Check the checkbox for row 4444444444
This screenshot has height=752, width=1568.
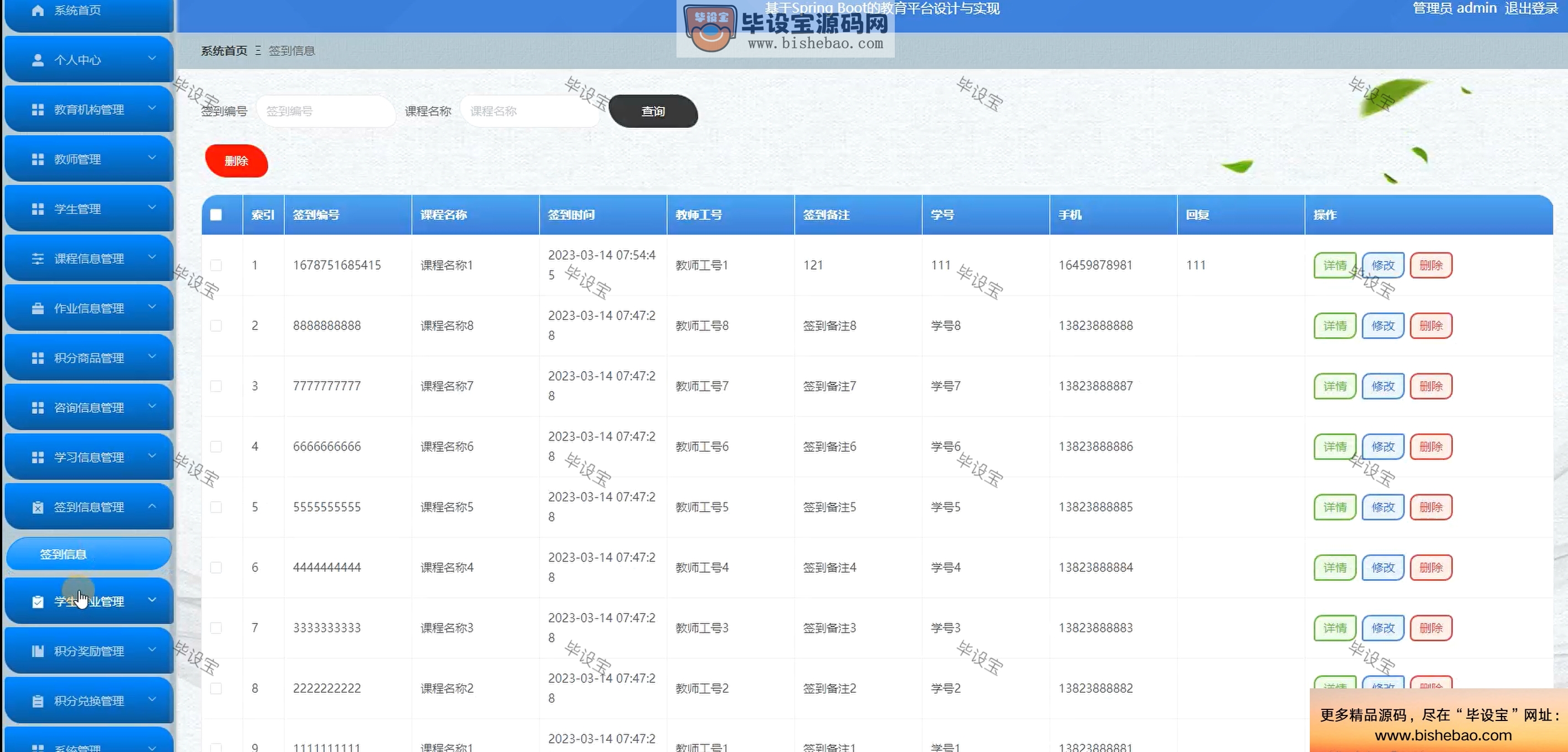[x=216, y=567]
